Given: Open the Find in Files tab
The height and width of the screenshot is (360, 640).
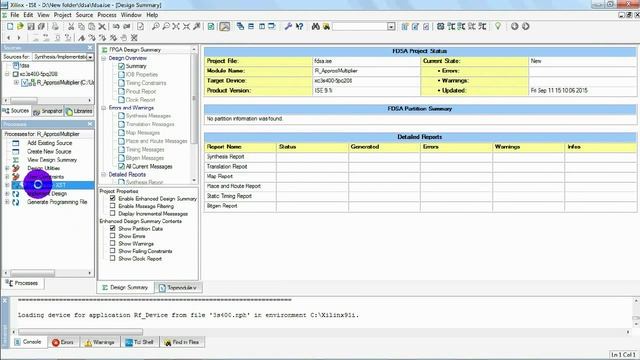Looking at the screenshot, I should (182, 342).
